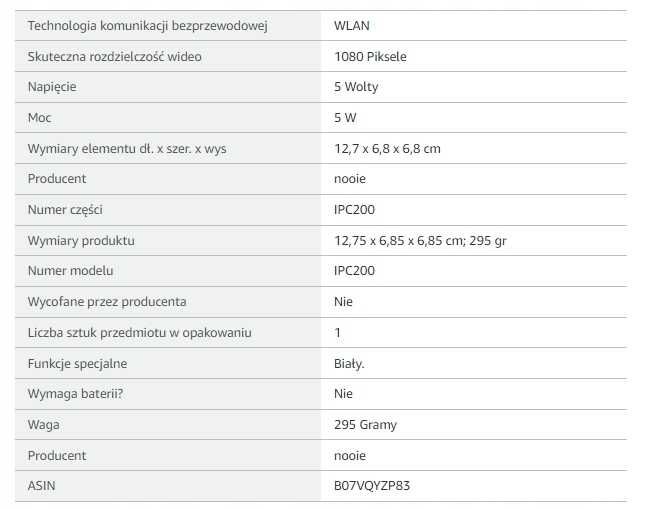
Task: Select the 'Waga' row label
Action: coord(43,425)
